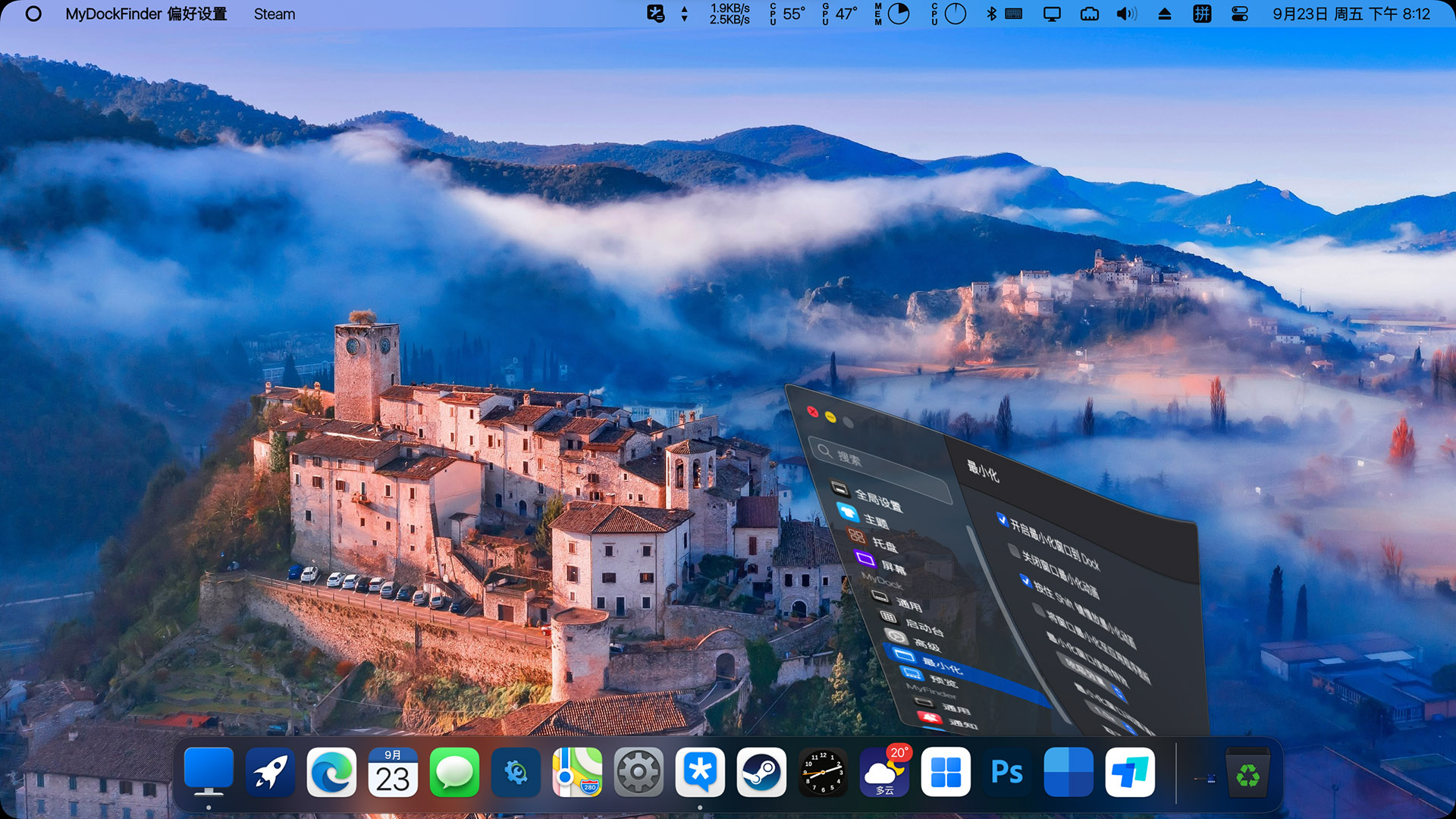Viewport: 1456px width, 819px height.
Task: Open the Recycle Bin at the Dock's end
Action: 1247,772
